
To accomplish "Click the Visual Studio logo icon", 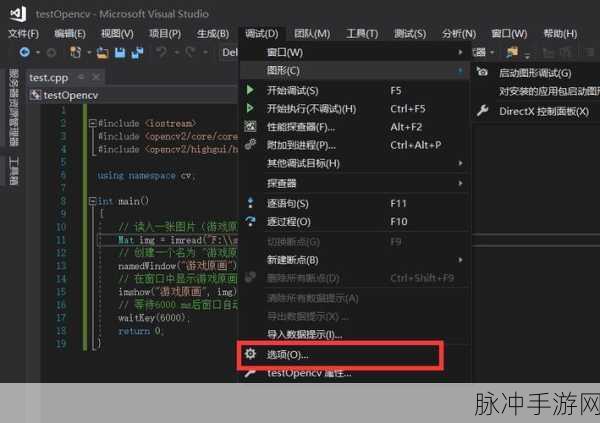I will 18,13.
